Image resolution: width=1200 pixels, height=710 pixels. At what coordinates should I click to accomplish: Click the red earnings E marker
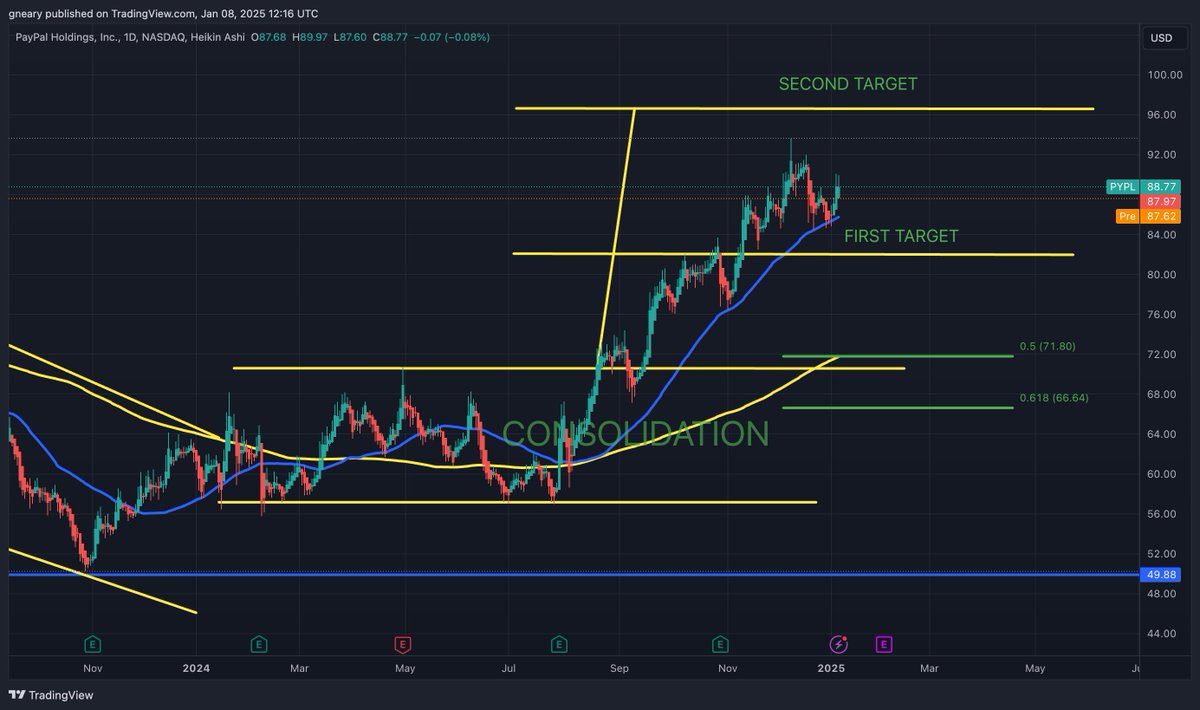tap(403, 644)
